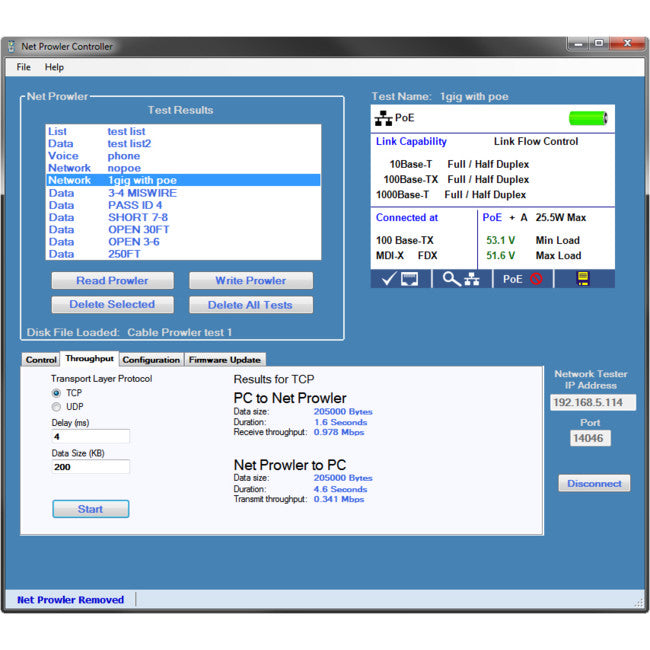Click the Net Prowler title bar app icon
This screenshot has height=650, width=650.
pyautogui.click(x=12, y=46)
